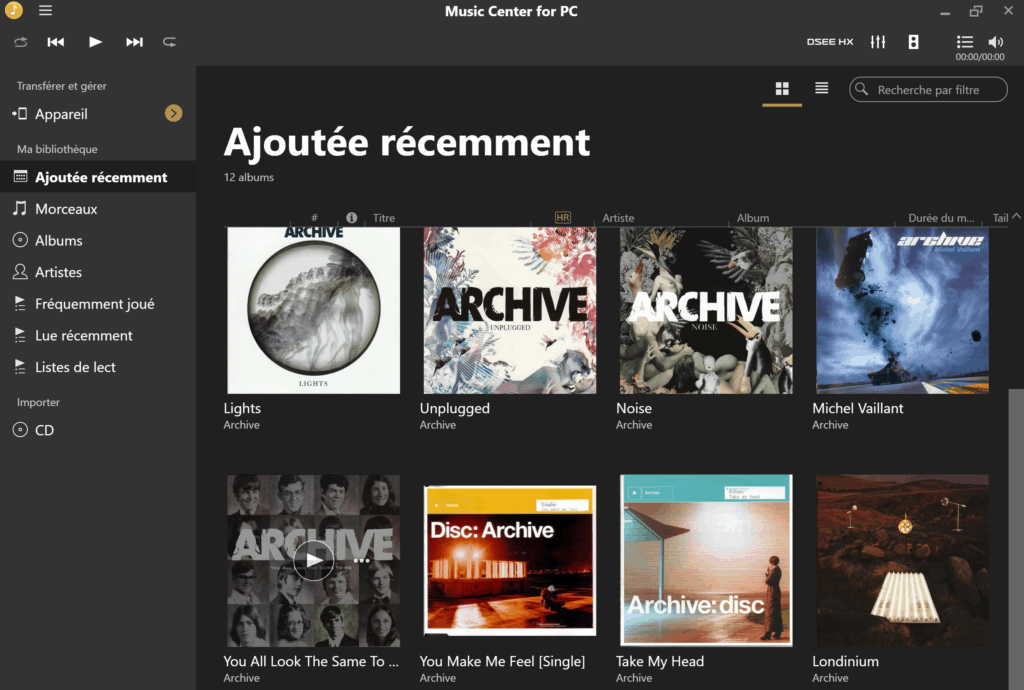The width and height of the screenshot is (1024, 690).
Task: Click the output speaker device icon
Action: click(x=911, y=42)
